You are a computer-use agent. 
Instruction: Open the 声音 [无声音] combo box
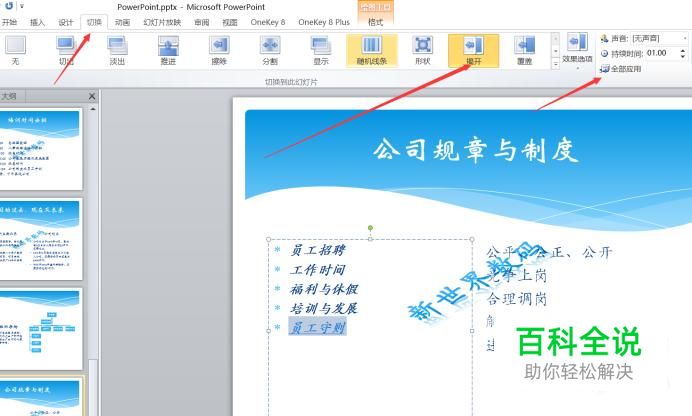[659, 39]
